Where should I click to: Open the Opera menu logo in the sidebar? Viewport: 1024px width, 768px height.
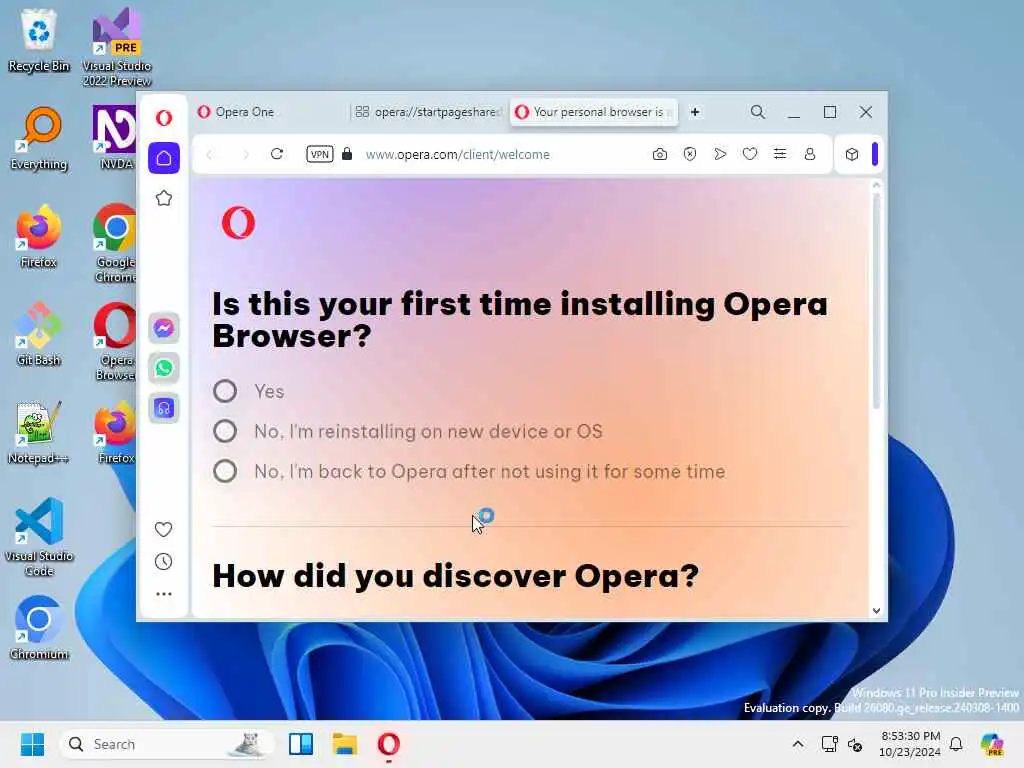pyautogui.click(x=164, y=118)
